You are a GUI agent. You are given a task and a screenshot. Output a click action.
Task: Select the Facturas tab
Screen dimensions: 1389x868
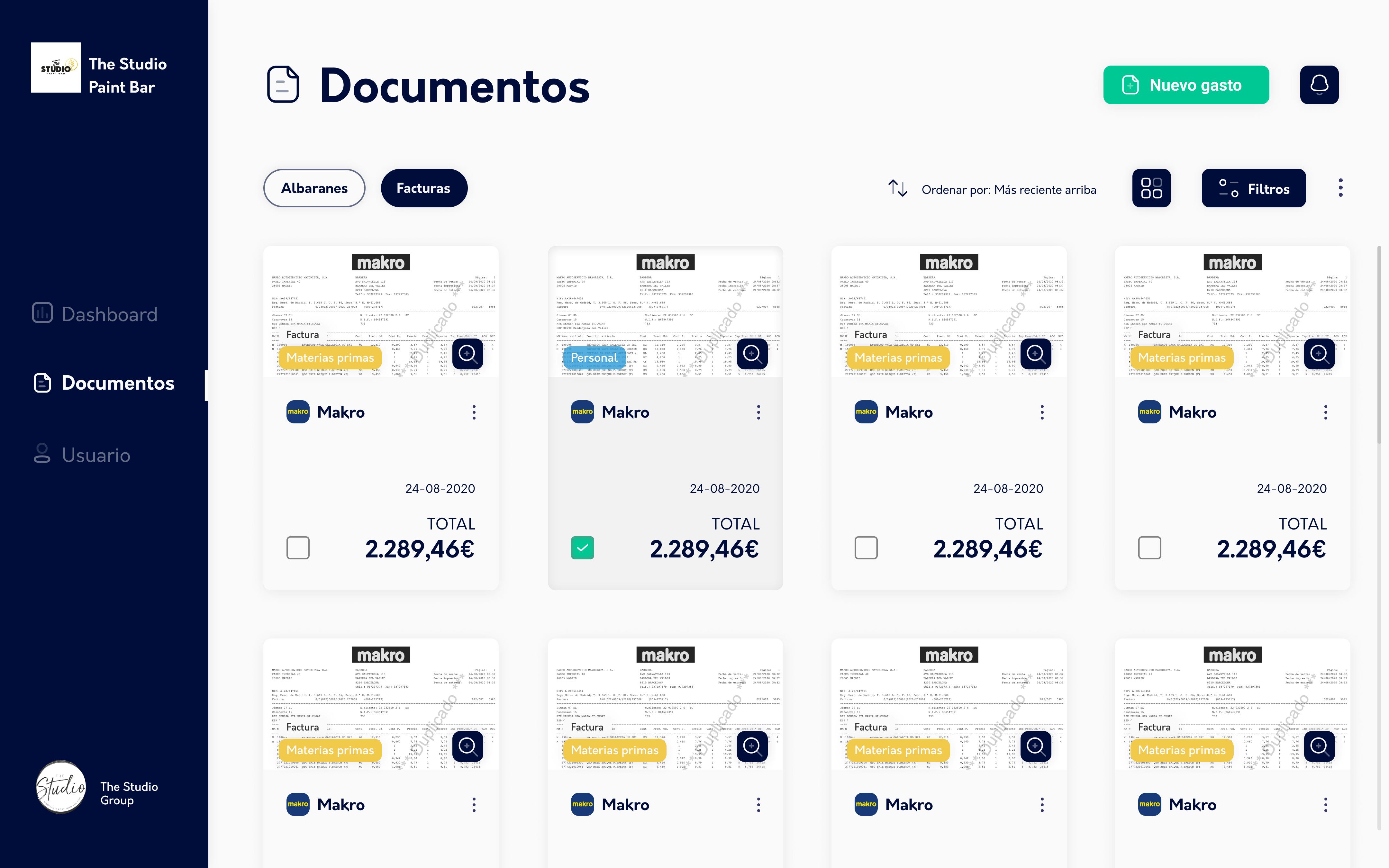pos(423,188)
